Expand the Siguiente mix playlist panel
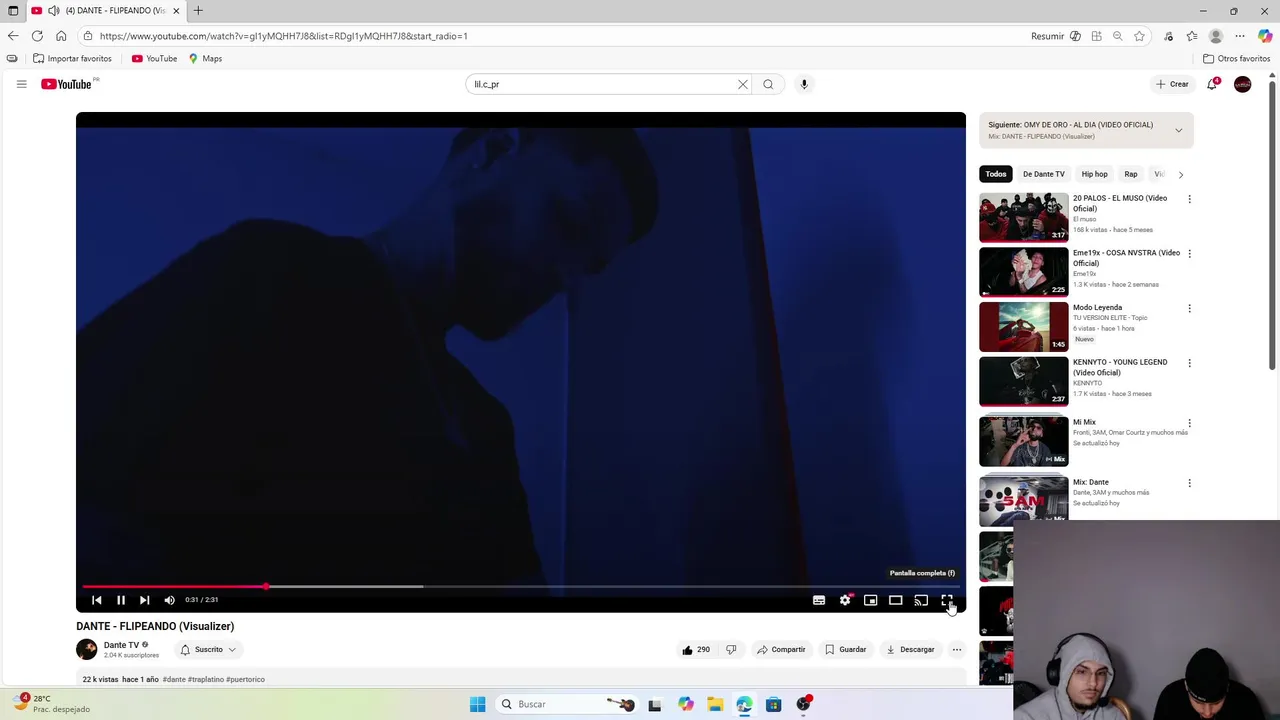1280x720 pixels. [x=1178, y=130]
